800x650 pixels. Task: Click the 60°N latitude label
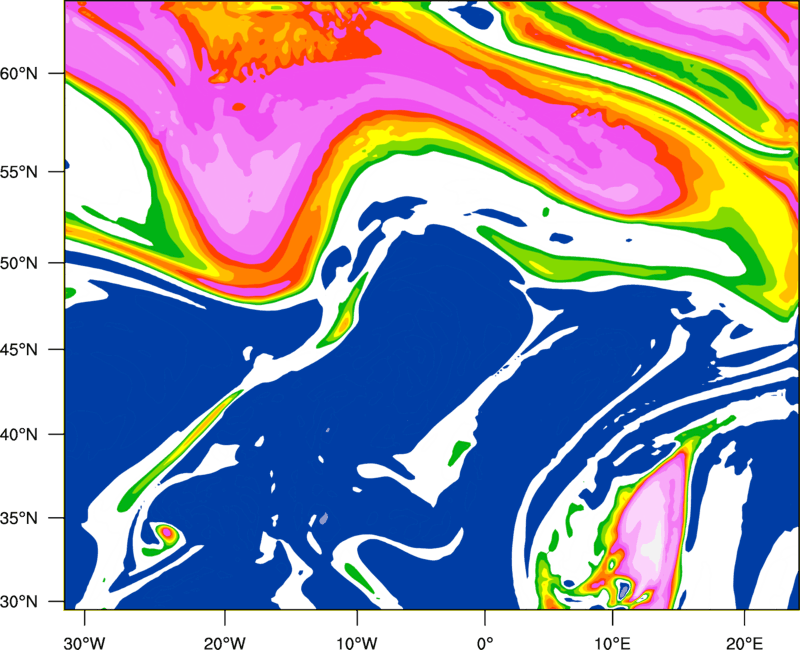click(19, 74)
